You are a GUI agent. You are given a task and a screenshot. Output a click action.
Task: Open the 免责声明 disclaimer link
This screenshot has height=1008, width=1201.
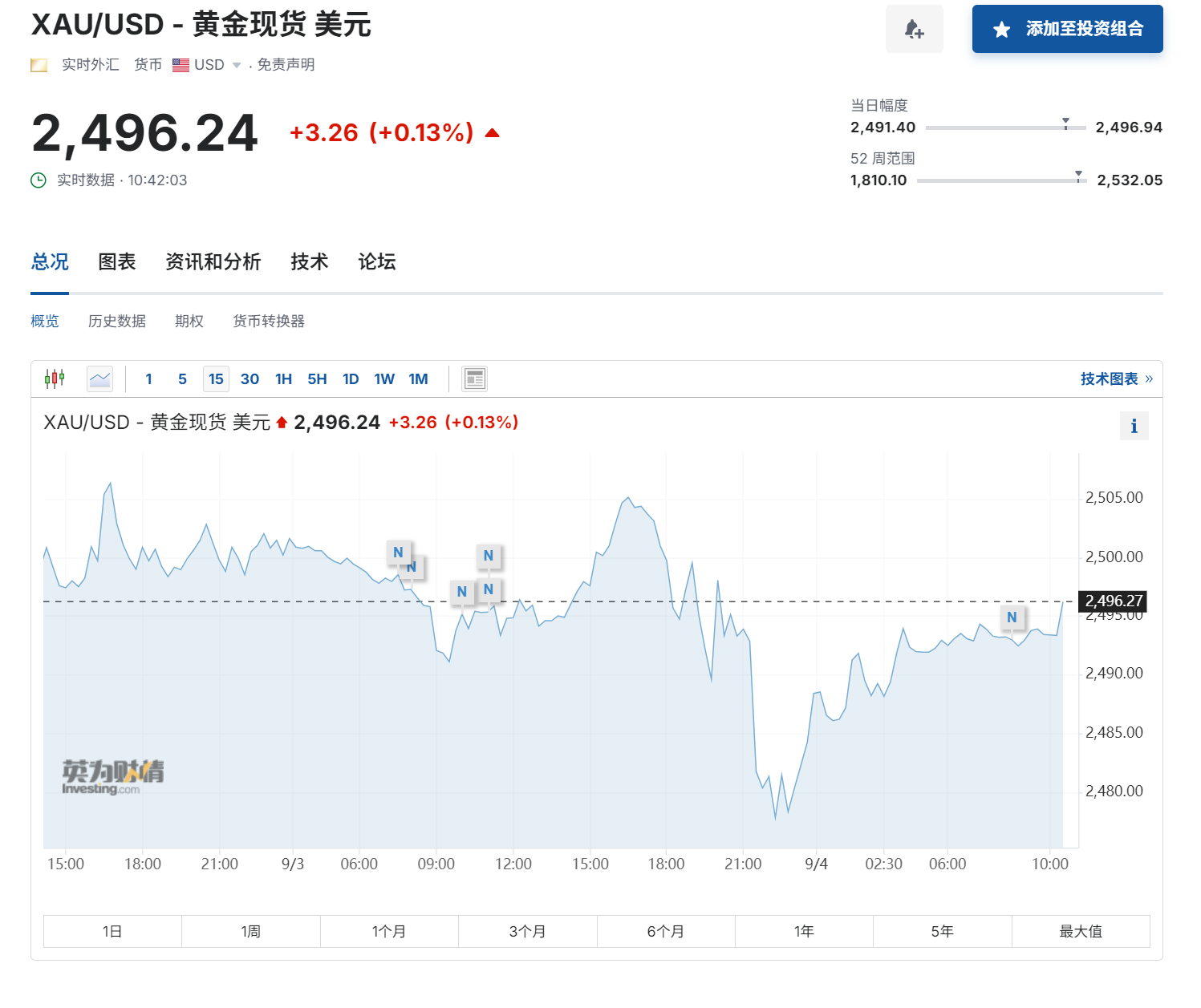pos(286,65)
